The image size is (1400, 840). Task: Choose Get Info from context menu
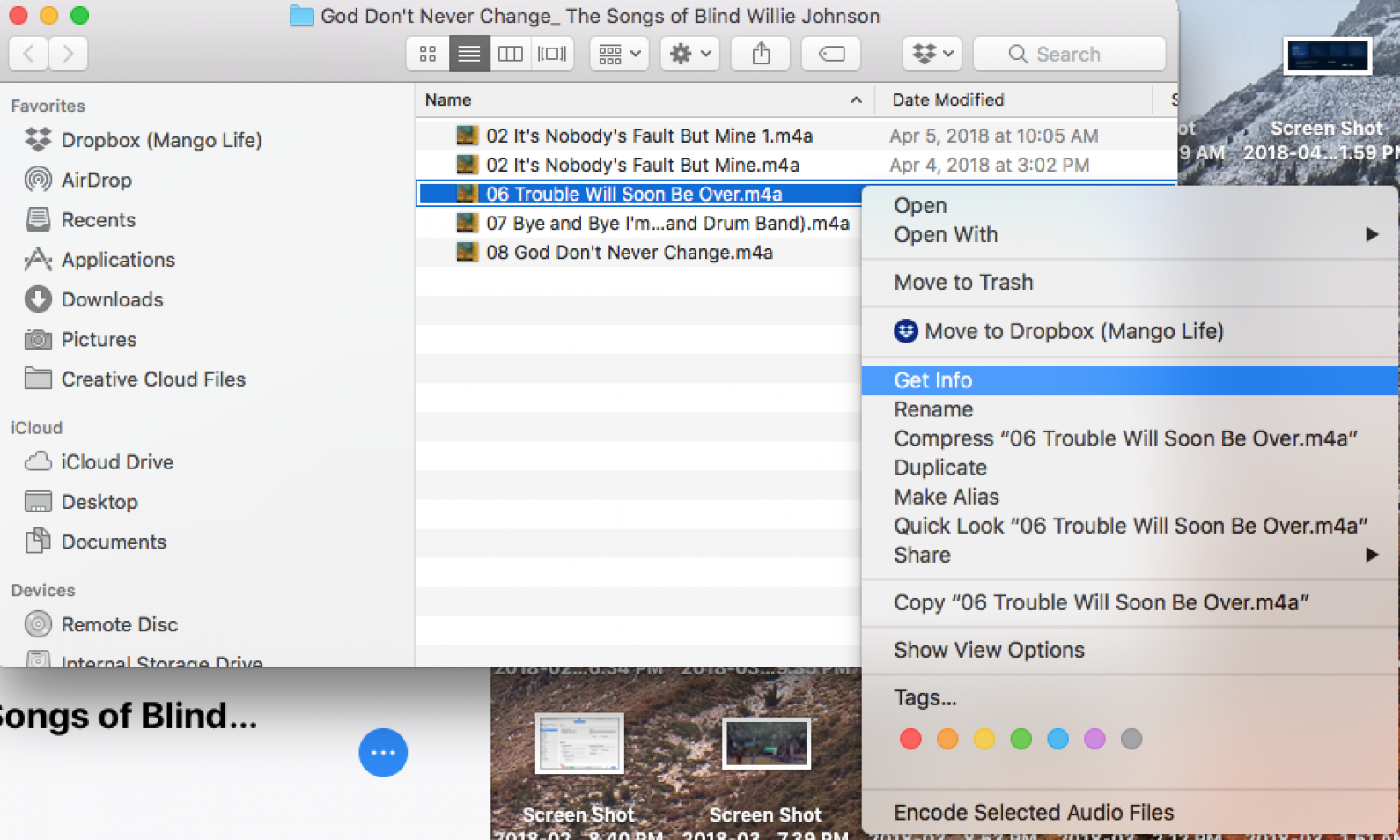coord(933,380)
